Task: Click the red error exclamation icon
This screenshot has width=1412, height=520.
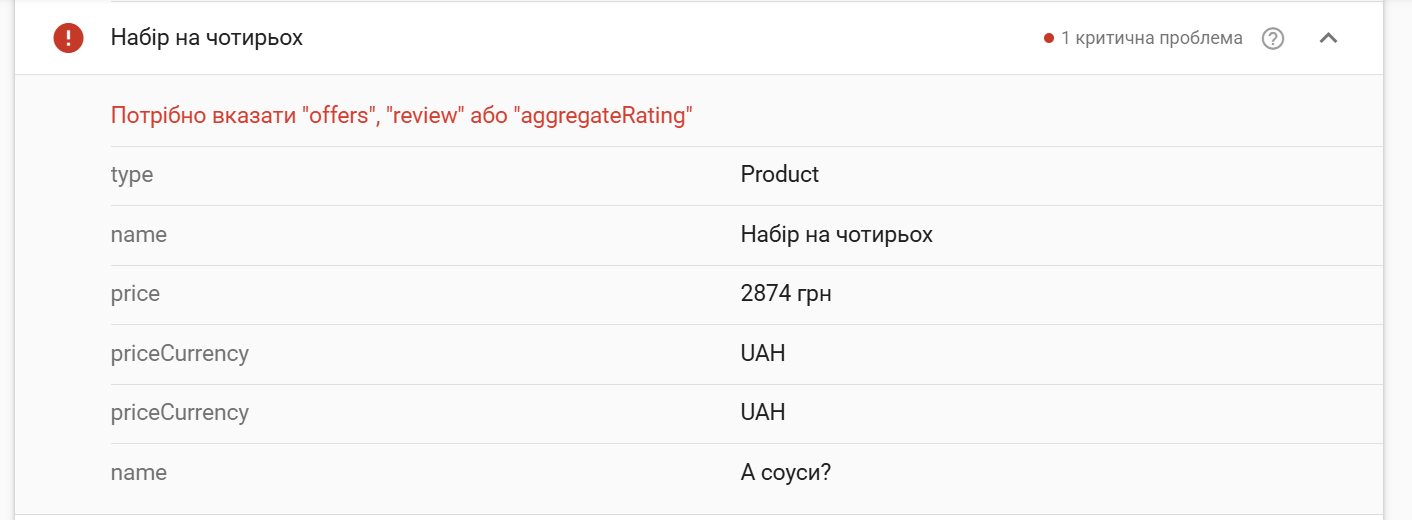Action: point(68,38)
